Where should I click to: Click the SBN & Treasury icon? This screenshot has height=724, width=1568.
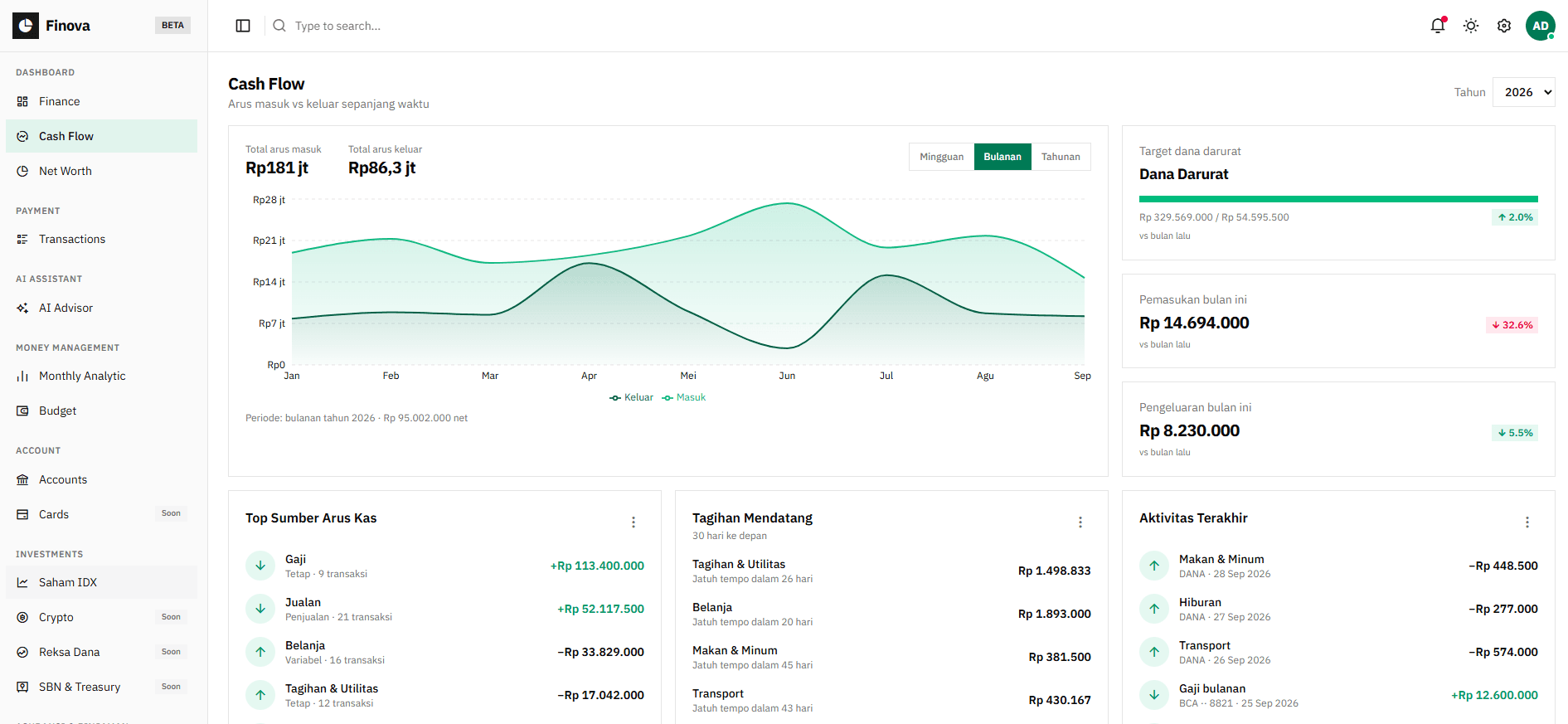(x=22, y=687)
